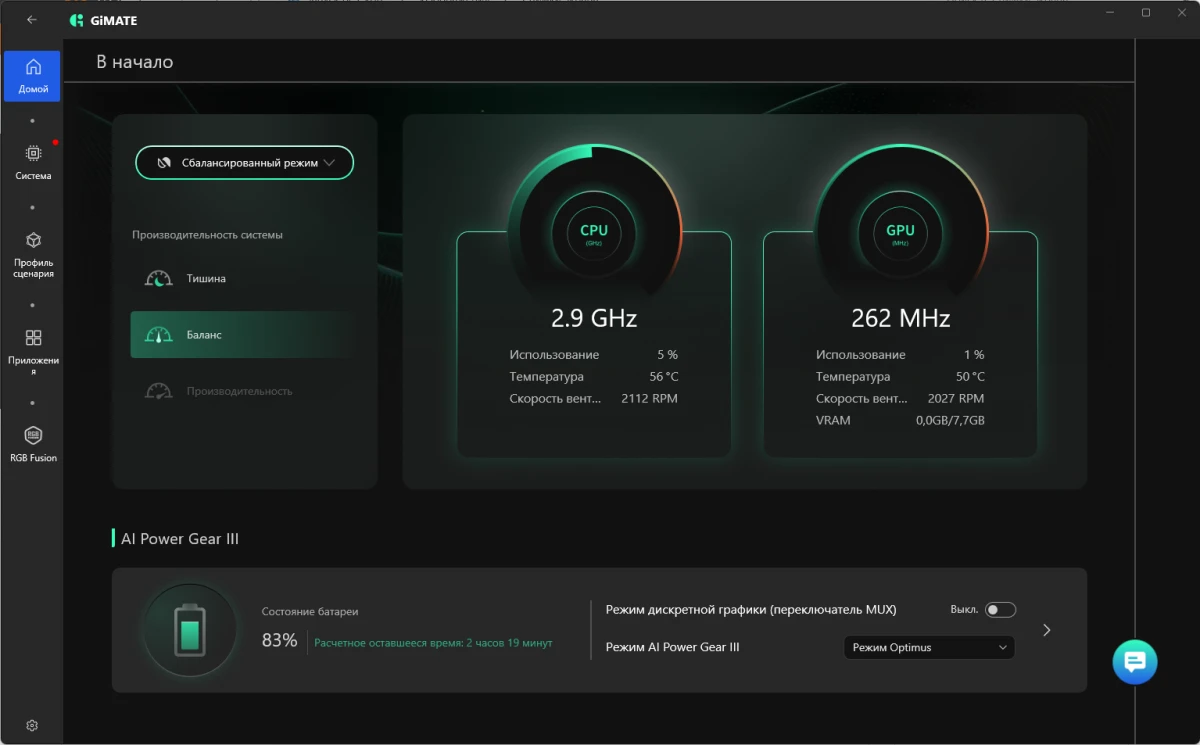This screenshot has width=1200, height=745.
Task: Click CPU usage value 5 %
Action: click(x=667, y=355)
